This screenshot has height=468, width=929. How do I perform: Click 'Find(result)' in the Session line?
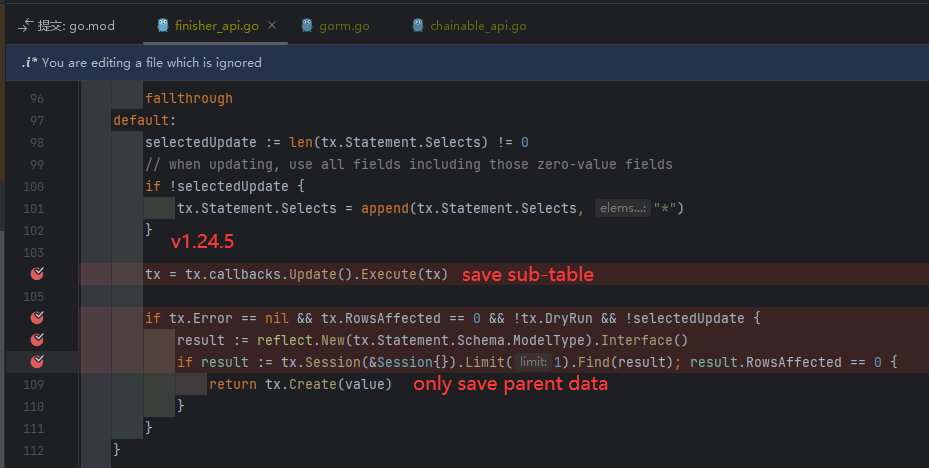(625, 361)
